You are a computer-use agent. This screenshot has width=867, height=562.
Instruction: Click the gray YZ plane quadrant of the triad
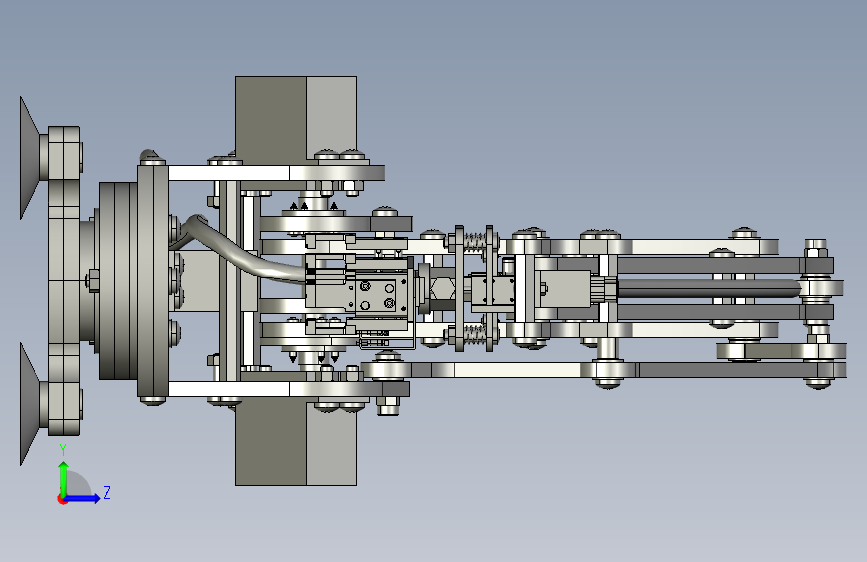[79, 485]
